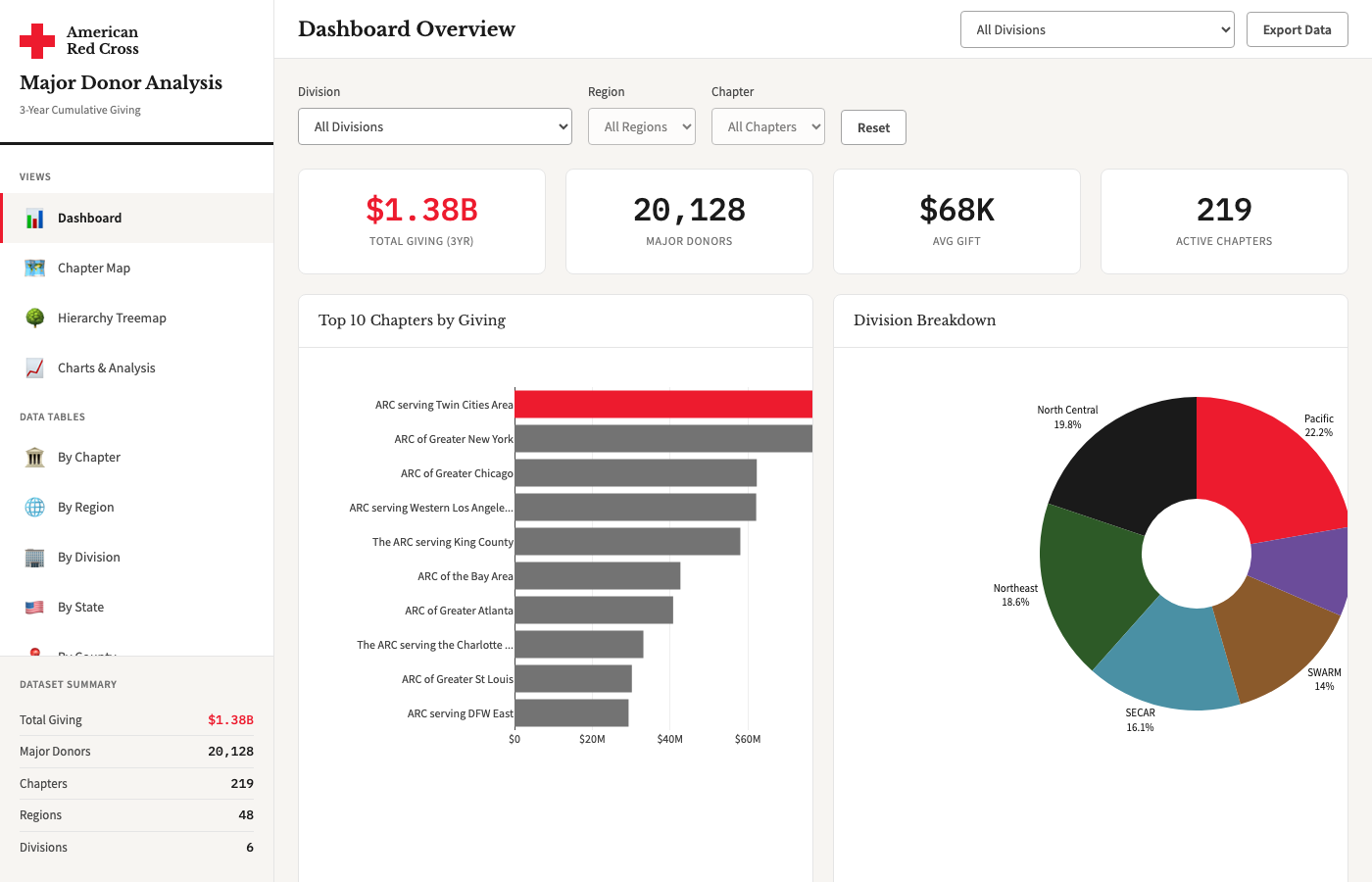Open the By Region data table
The width and height of the screenshot is (1372, 882).
click(137, 508)
